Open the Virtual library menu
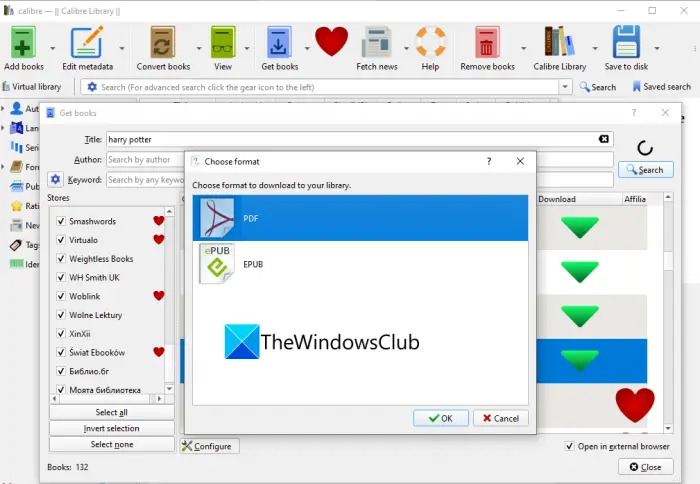This screenshot has height=484, width=700. [x=32, y=87]
